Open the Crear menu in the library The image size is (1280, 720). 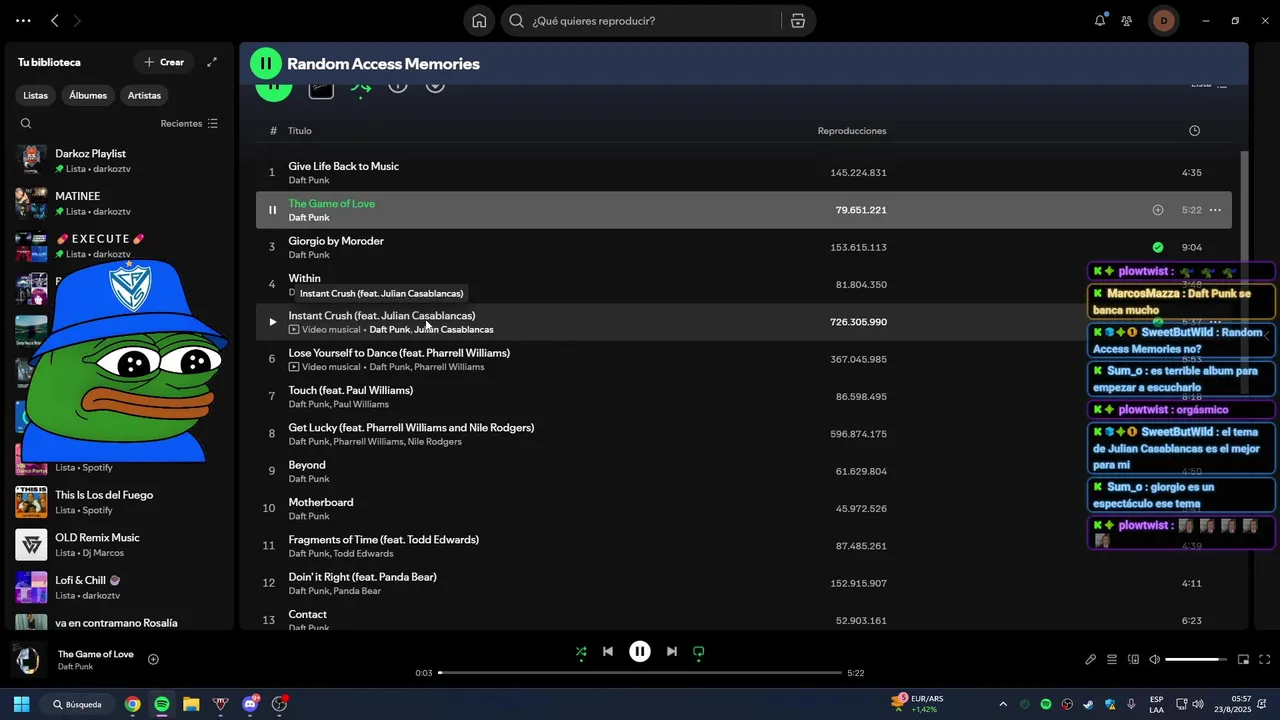(164, 62)
